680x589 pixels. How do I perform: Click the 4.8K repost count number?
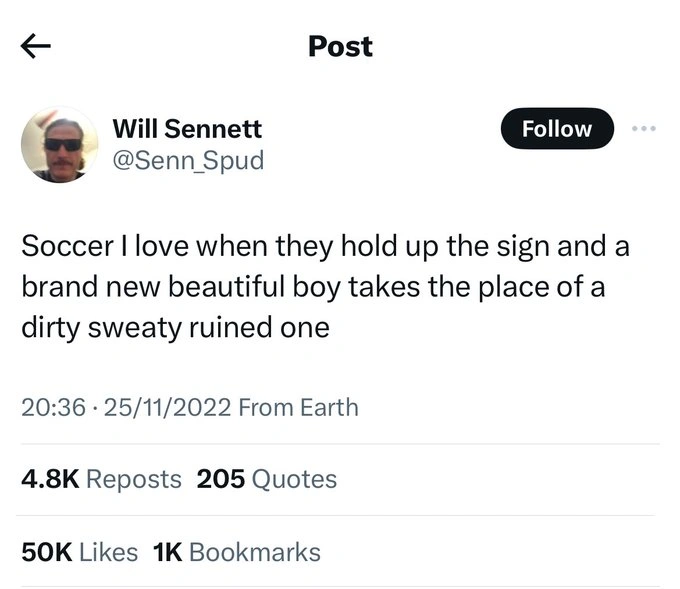(49, 479)
